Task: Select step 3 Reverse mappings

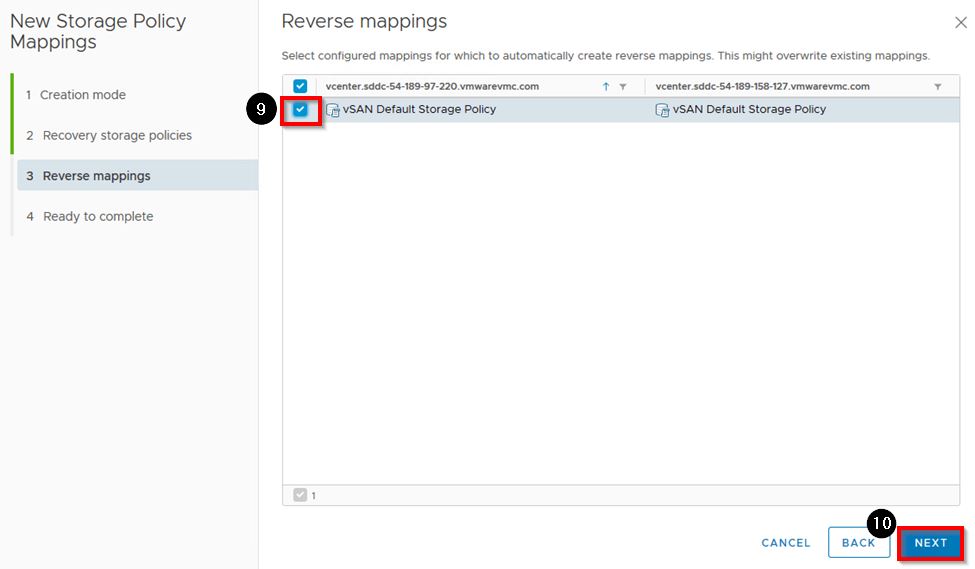Action: click(137, 175)
